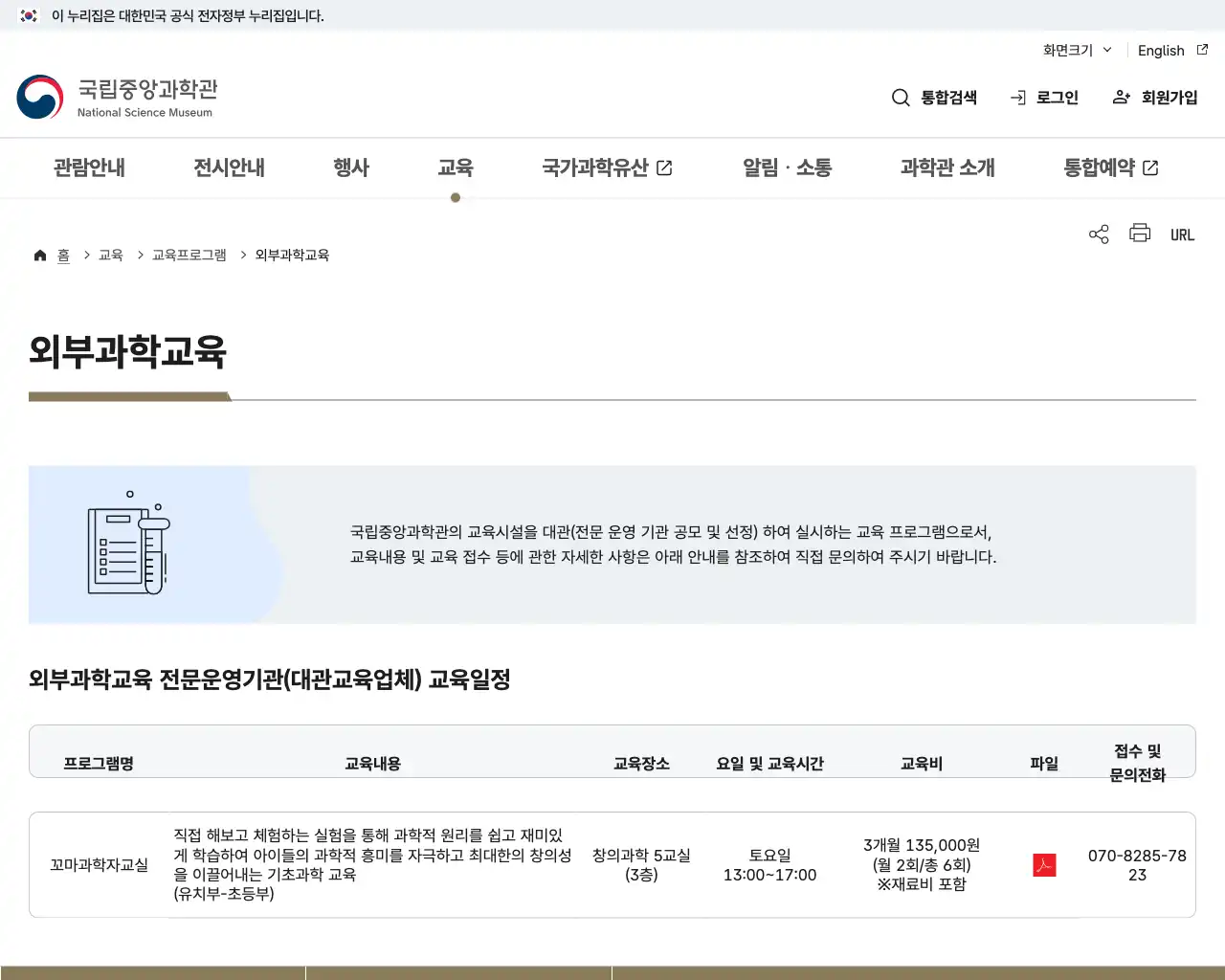Image resolution: width=1225 pixels, height=980 pixels.
Task: Select the 회원가입 person-plus icon
Action: [1120, 97]
